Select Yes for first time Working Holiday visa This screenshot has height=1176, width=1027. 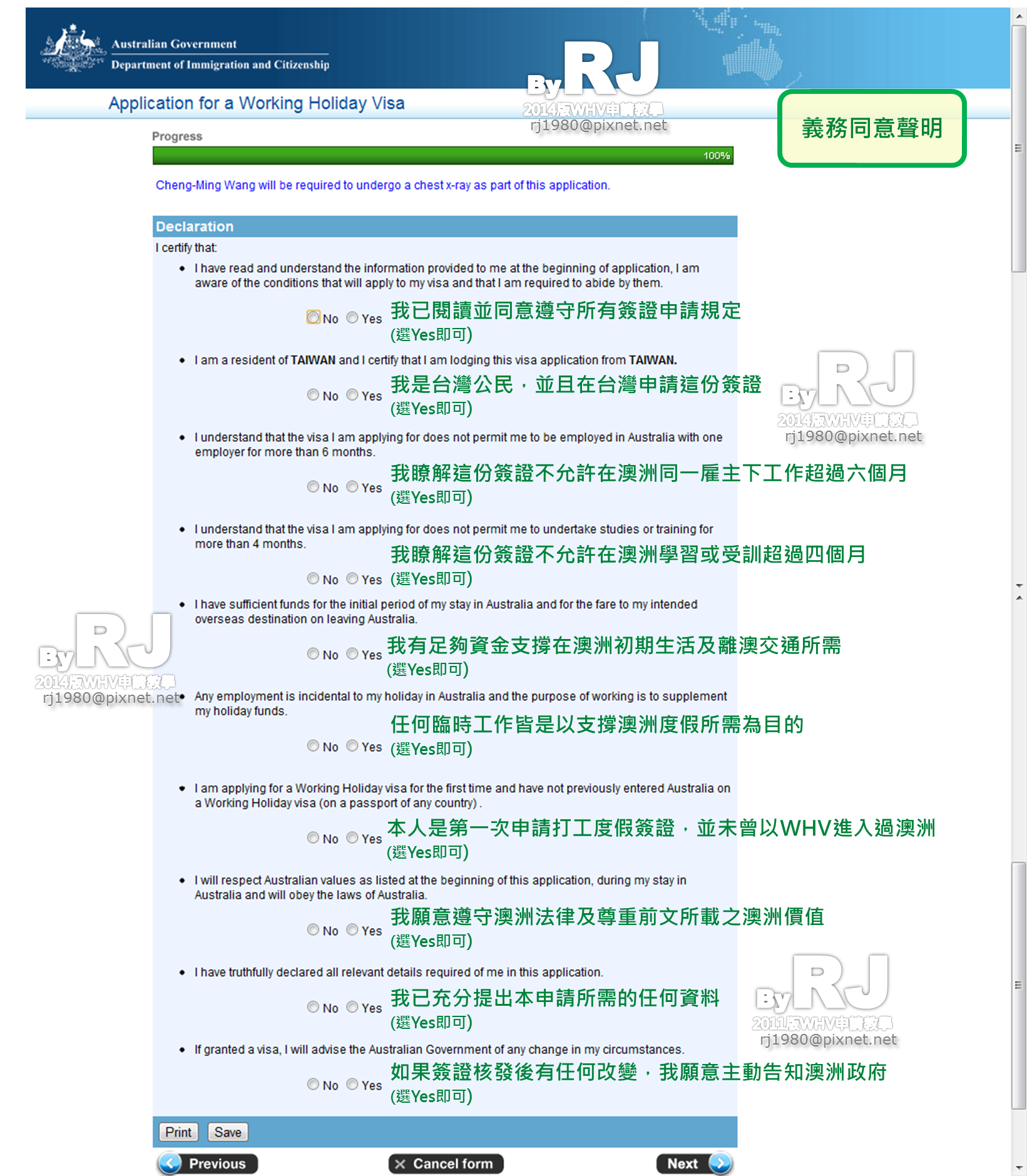(352, 837)
